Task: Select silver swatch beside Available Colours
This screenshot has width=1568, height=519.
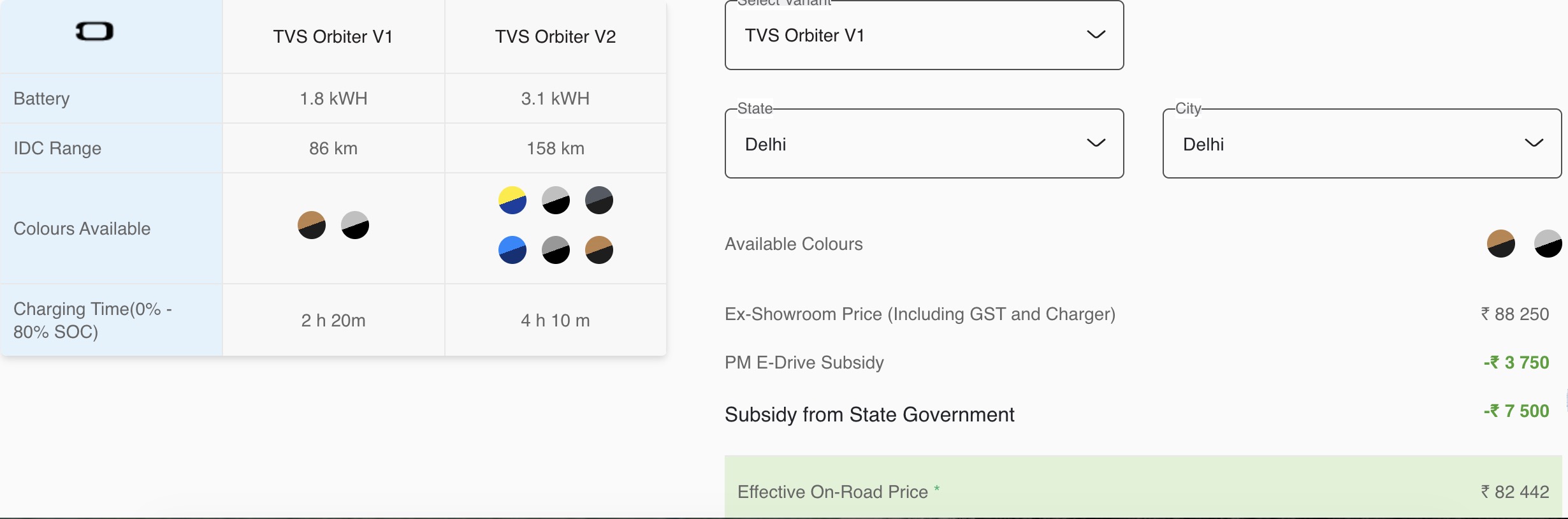Action: 1548,244
